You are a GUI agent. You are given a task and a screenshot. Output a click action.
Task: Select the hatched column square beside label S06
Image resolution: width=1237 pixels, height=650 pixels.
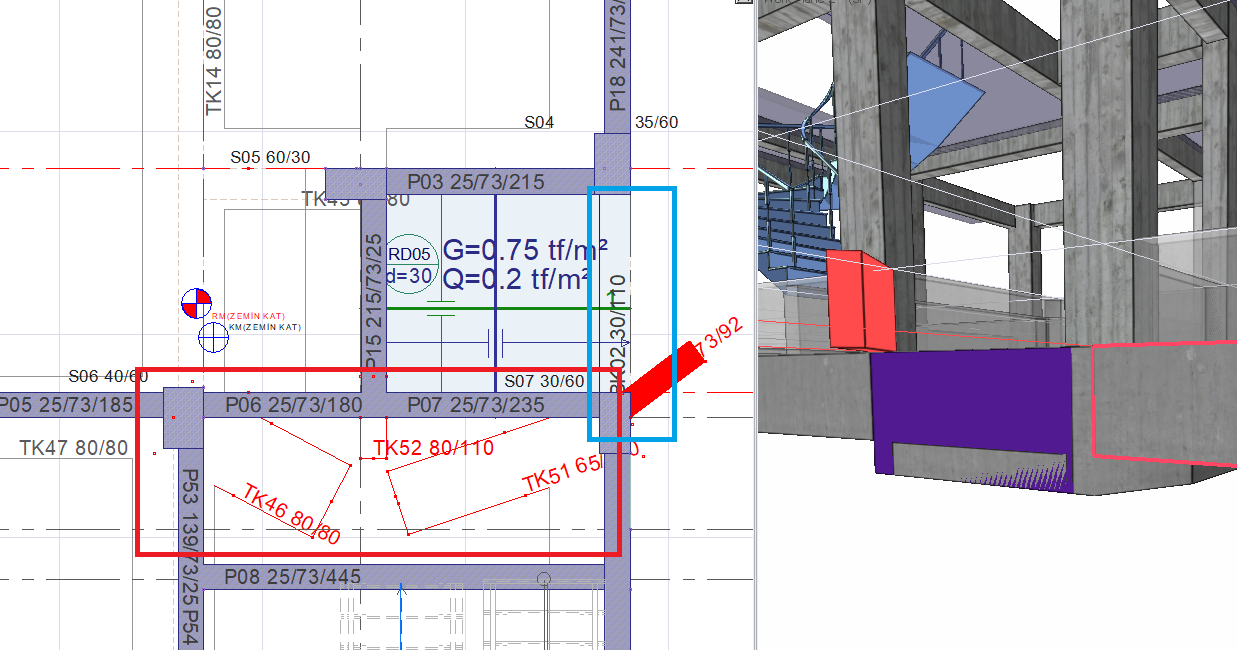click(183, 417)
